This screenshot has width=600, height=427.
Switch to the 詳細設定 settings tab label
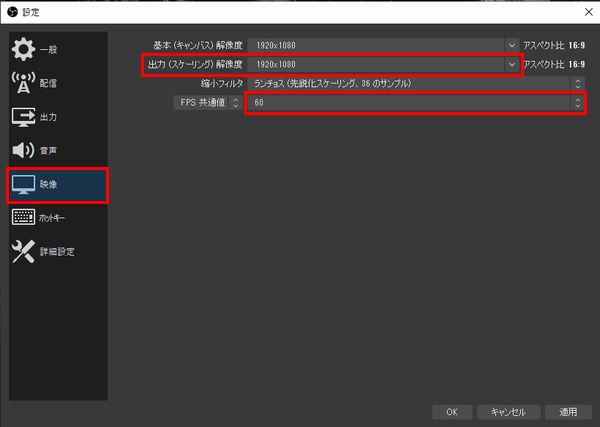pos(57,251)
